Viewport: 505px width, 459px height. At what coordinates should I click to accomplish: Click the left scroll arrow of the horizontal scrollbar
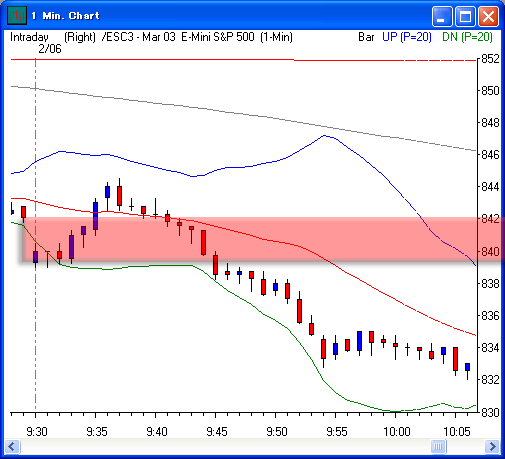tap(13, 446)
